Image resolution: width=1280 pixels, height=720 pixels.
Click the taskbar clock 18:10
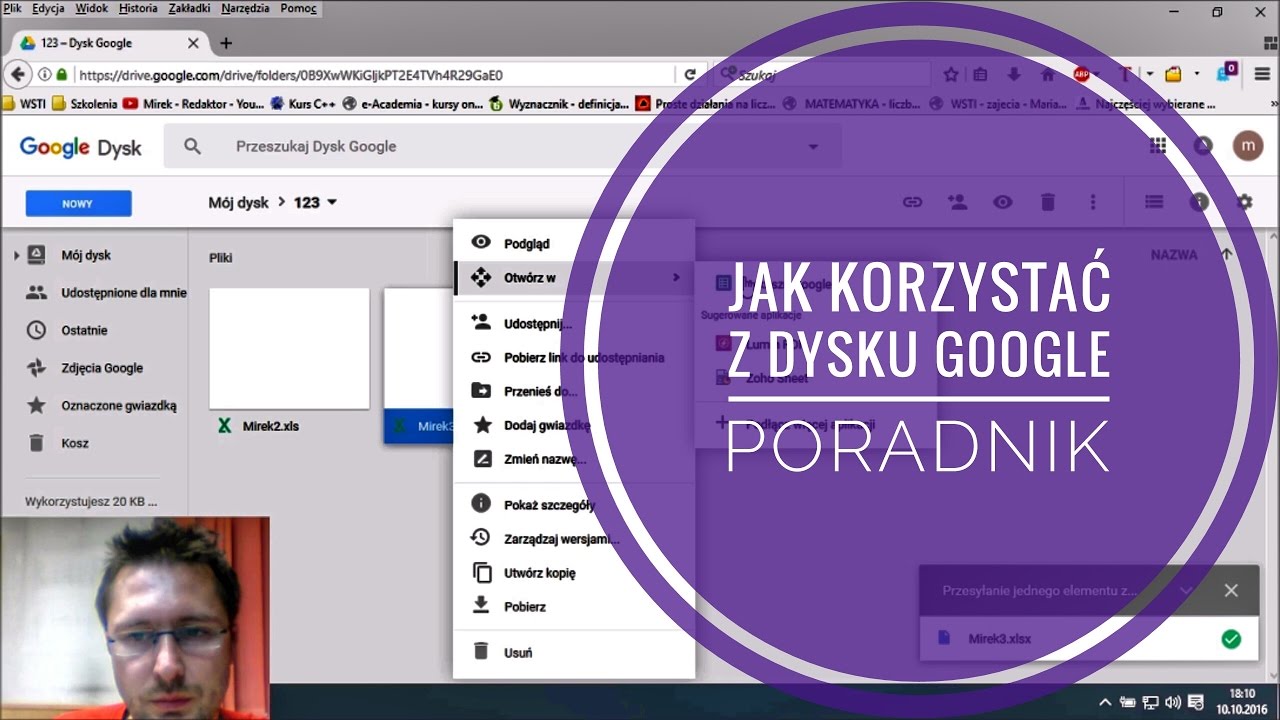click(1241, 693)
